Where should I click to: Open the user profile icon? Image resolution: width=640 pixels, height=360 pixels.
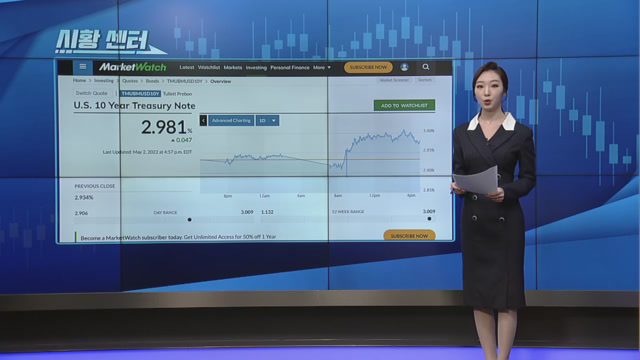pyautogui.click(x=404, y=67)
